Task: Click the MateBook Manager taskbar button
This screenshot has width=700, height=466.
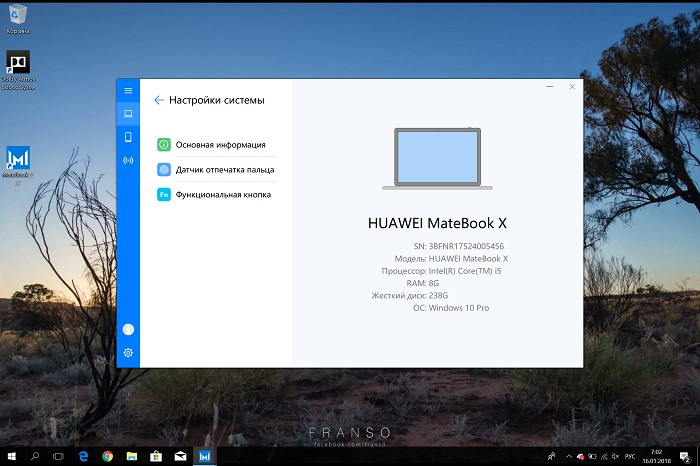Action: [204, 456]
